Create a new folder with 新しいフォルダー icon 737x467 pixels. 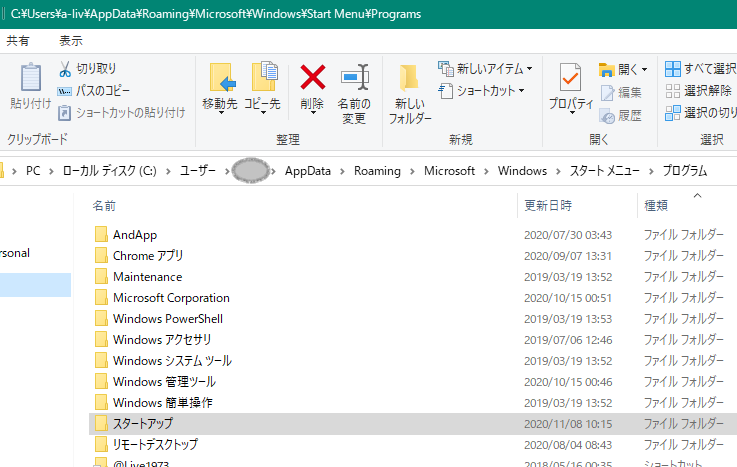[410, 85]
